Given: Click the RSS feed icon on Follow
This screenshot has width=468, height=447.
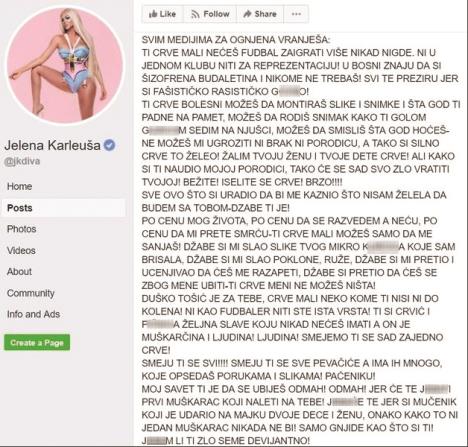Looking at the screenshot, I should pos(195,14).
